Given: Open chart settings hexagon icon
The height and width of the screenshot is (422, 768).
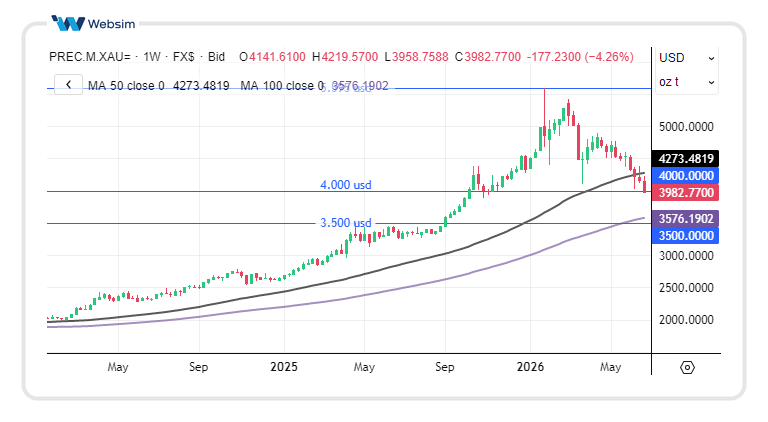Looking at the screenshot, I should [687, 367].
